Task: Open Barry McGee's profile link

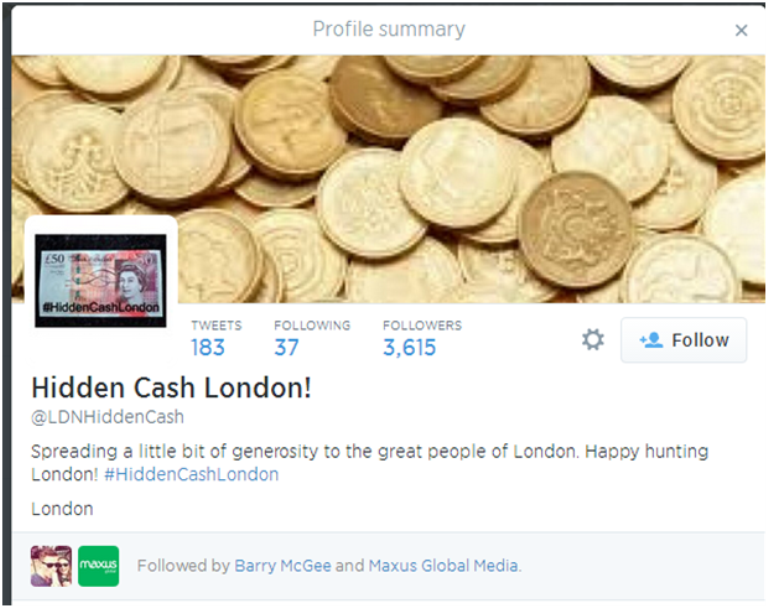Action: [283, 566]
